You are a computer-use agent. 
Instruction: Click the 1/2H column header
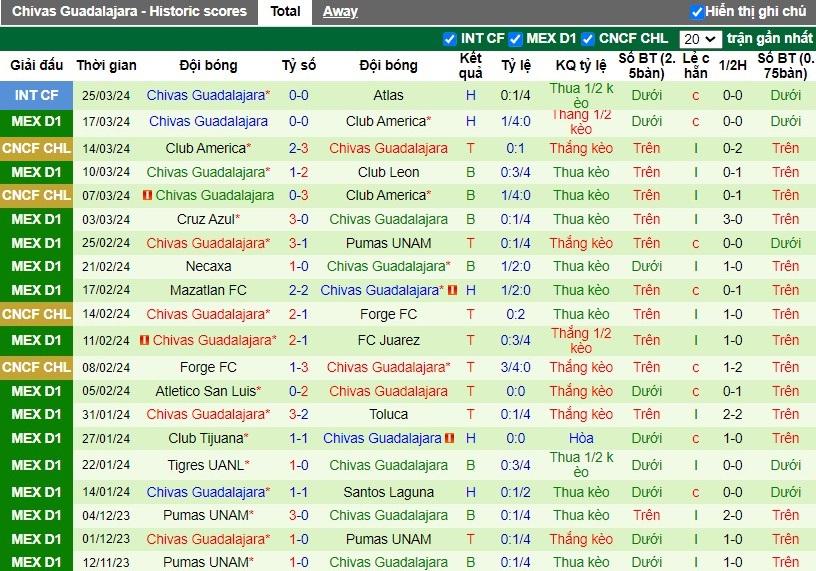pos(732,66)
